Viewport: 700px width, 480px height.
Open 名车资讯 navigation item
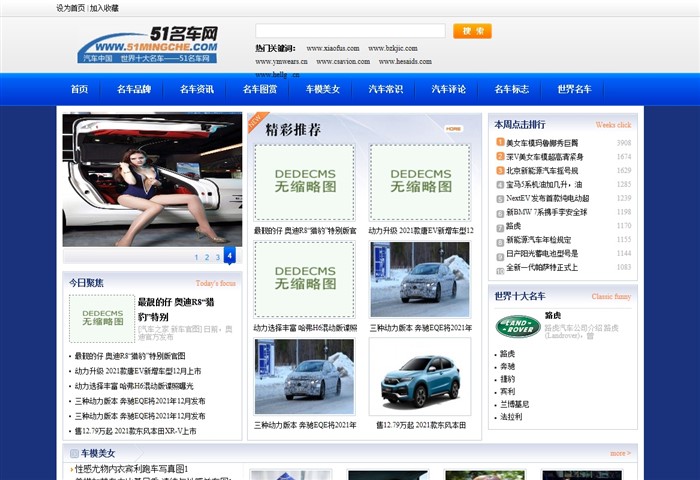pyautogui.click(x=197, y=89)
